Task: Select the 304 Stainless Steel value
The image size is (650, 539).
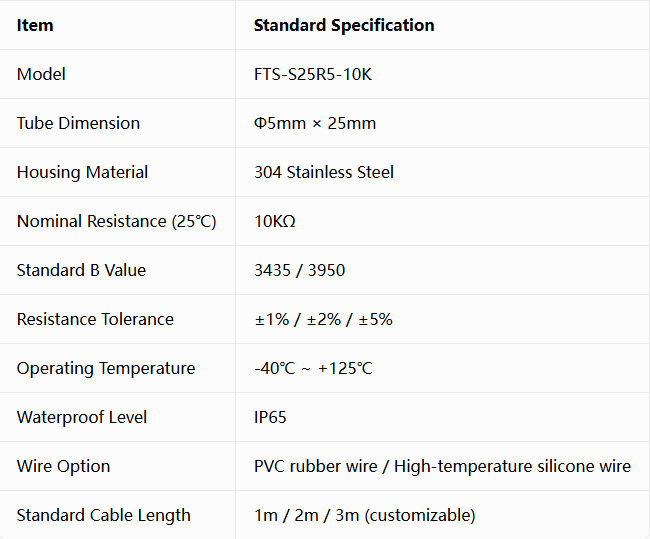Action: [x=324, y=172]
